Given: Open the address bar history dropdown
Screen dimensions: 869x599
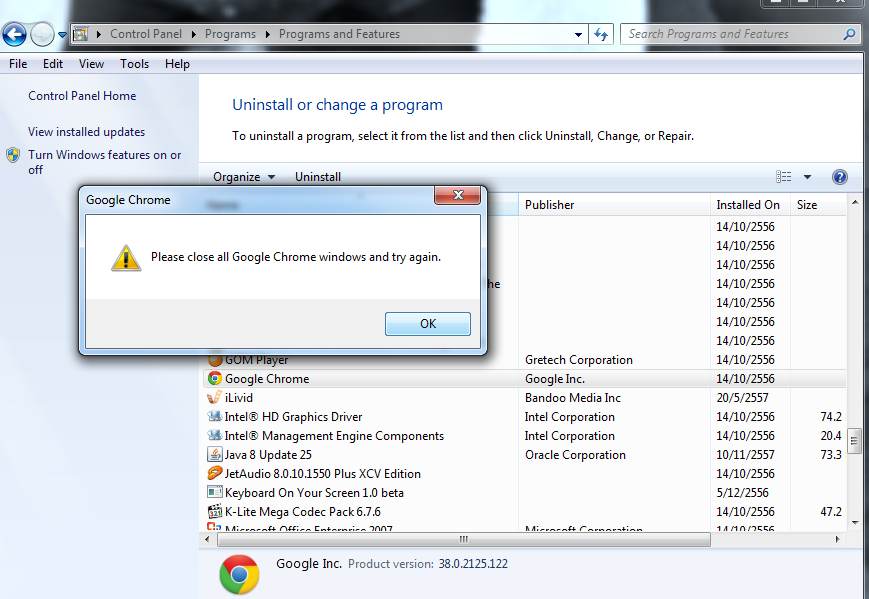Looking at the screenshot, I should click(579, 34).
